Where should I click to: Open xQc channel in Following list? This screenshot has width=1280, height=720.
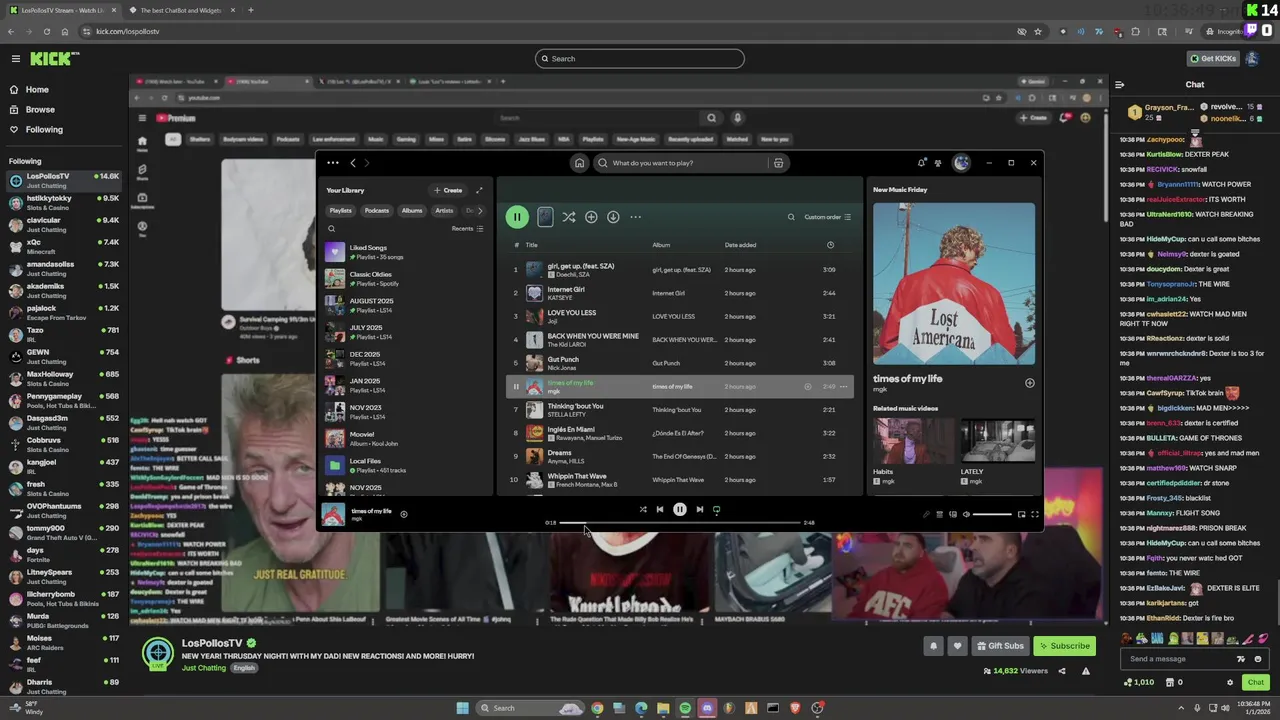point(62,246)
